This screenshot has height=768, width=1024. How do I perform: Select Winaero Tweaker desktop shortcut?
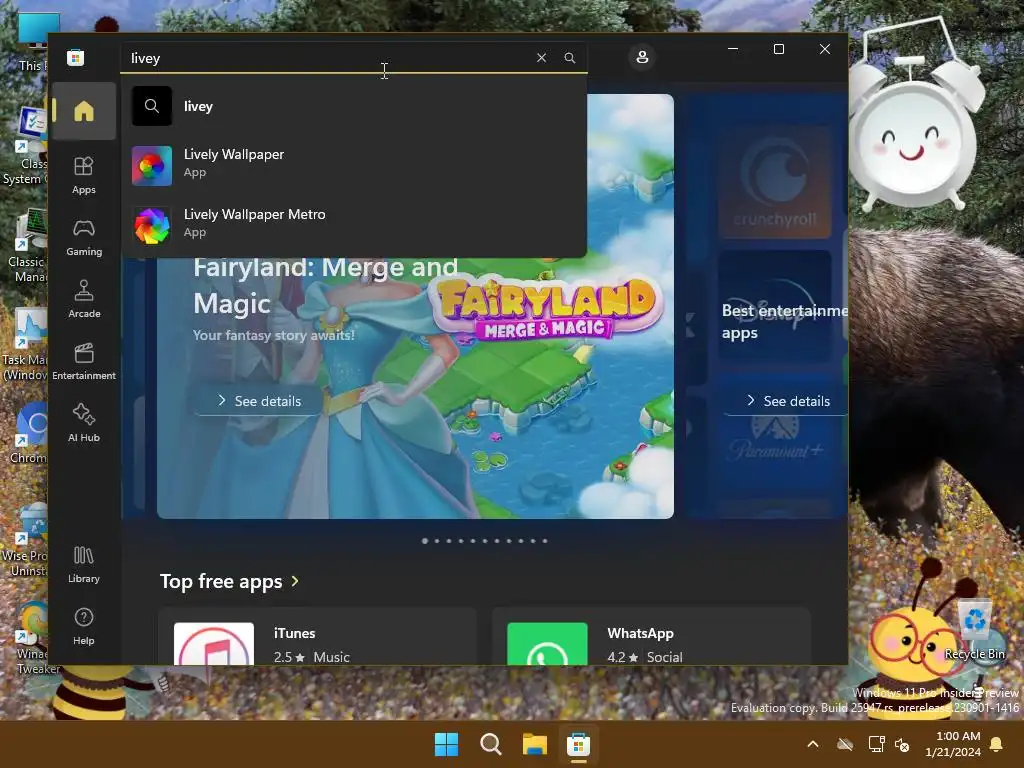click(29, 638)
